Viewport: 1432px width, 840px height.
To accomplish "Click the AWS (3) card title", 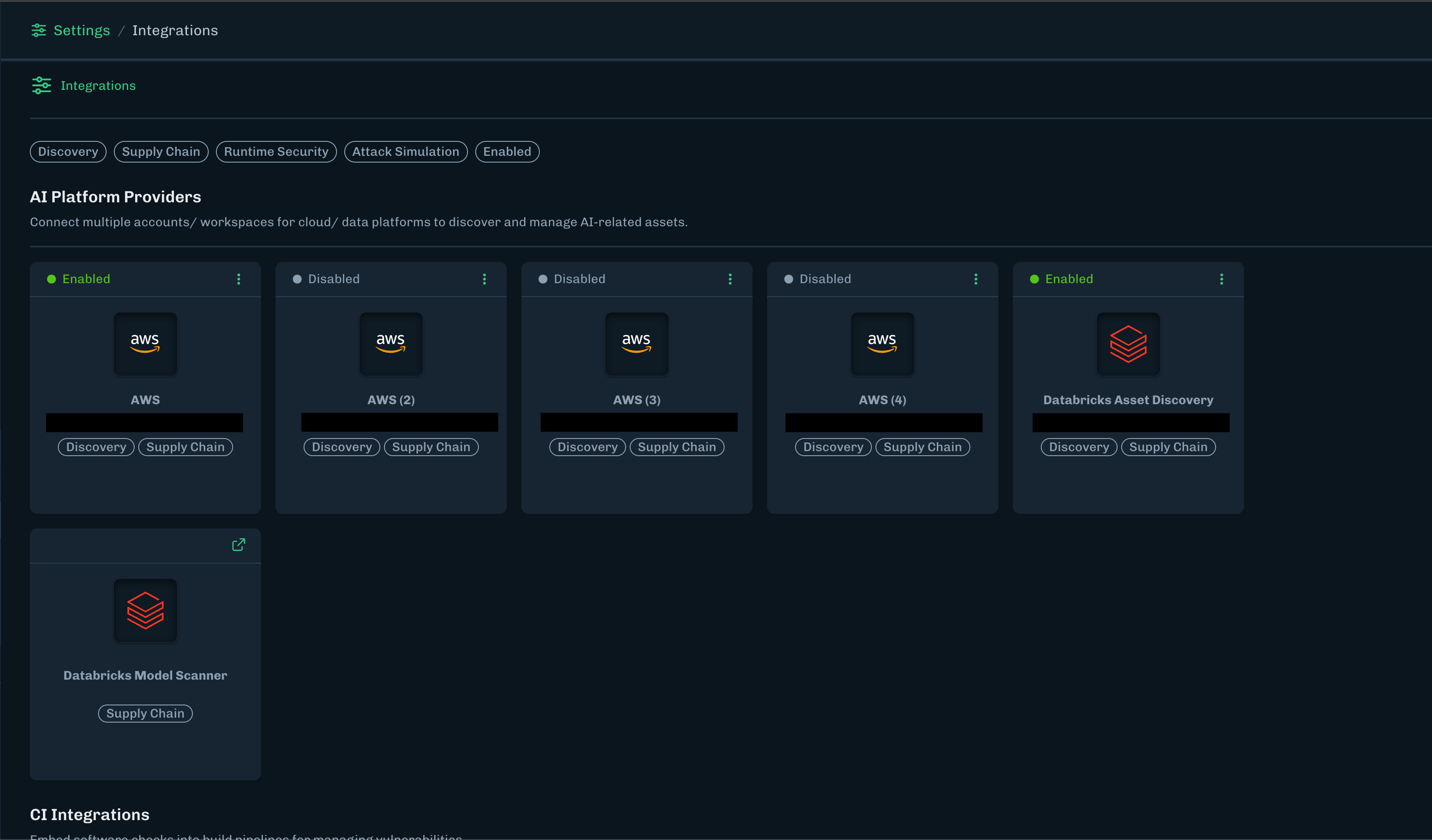I will point(637,400).
